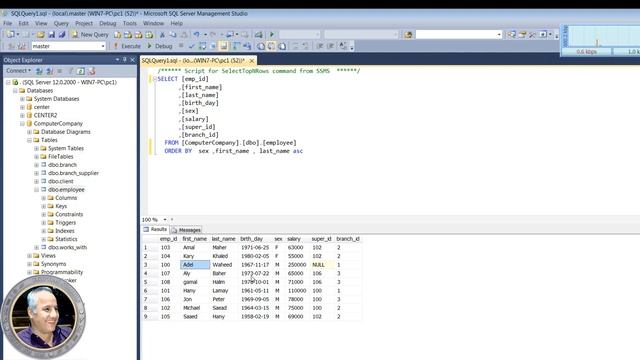Run the query with the Execute button
Screen dimensions: 640x360
pyautogui.click(x=127, y=46)
